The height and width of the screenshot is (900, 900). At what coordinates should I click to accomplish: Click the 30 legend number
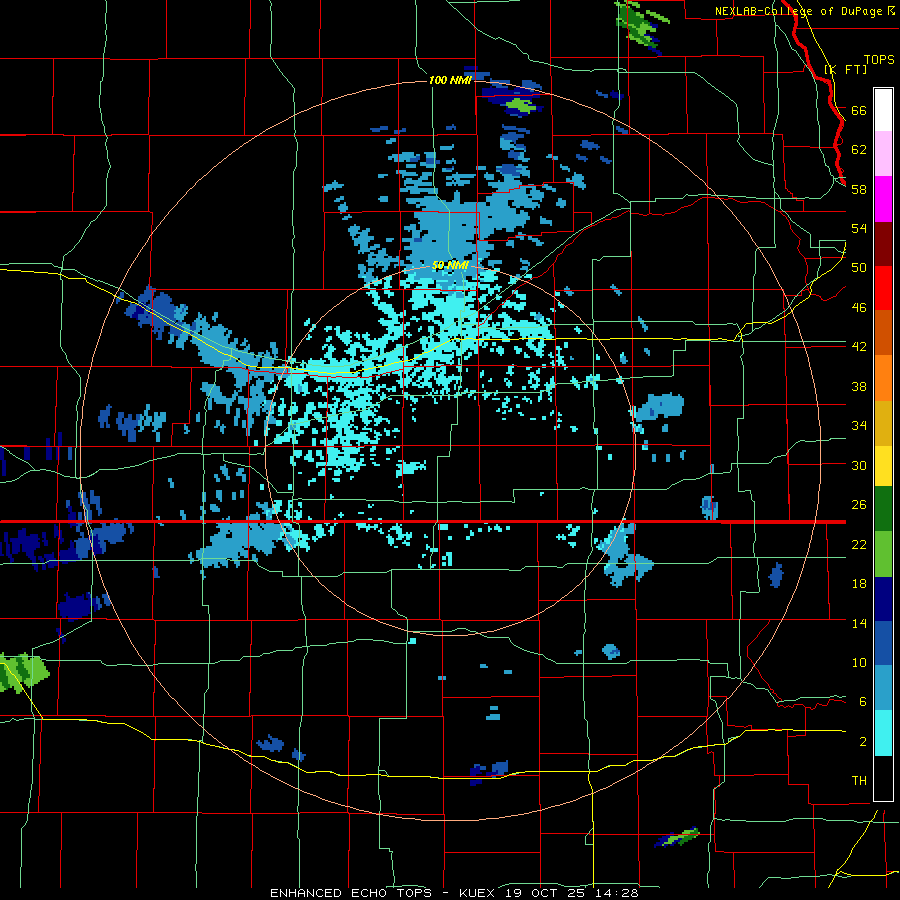[859, 465]
